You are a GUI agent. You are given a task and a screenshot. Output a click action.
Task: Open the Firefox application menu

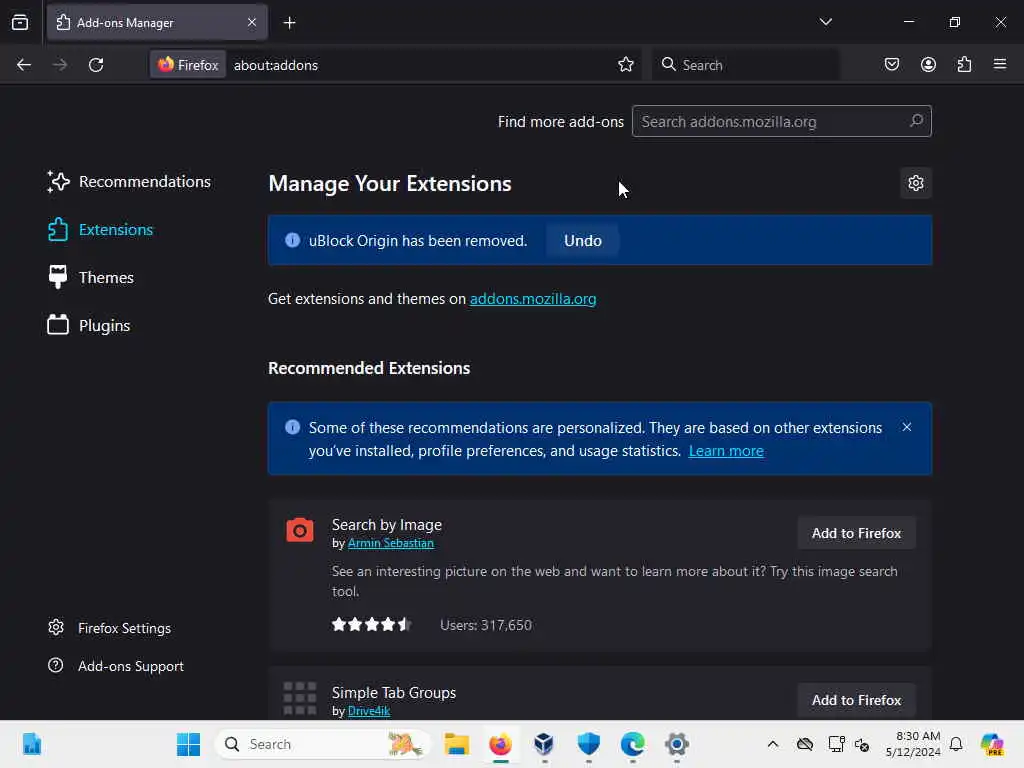pyautogui.click(x=1000, y=65)
